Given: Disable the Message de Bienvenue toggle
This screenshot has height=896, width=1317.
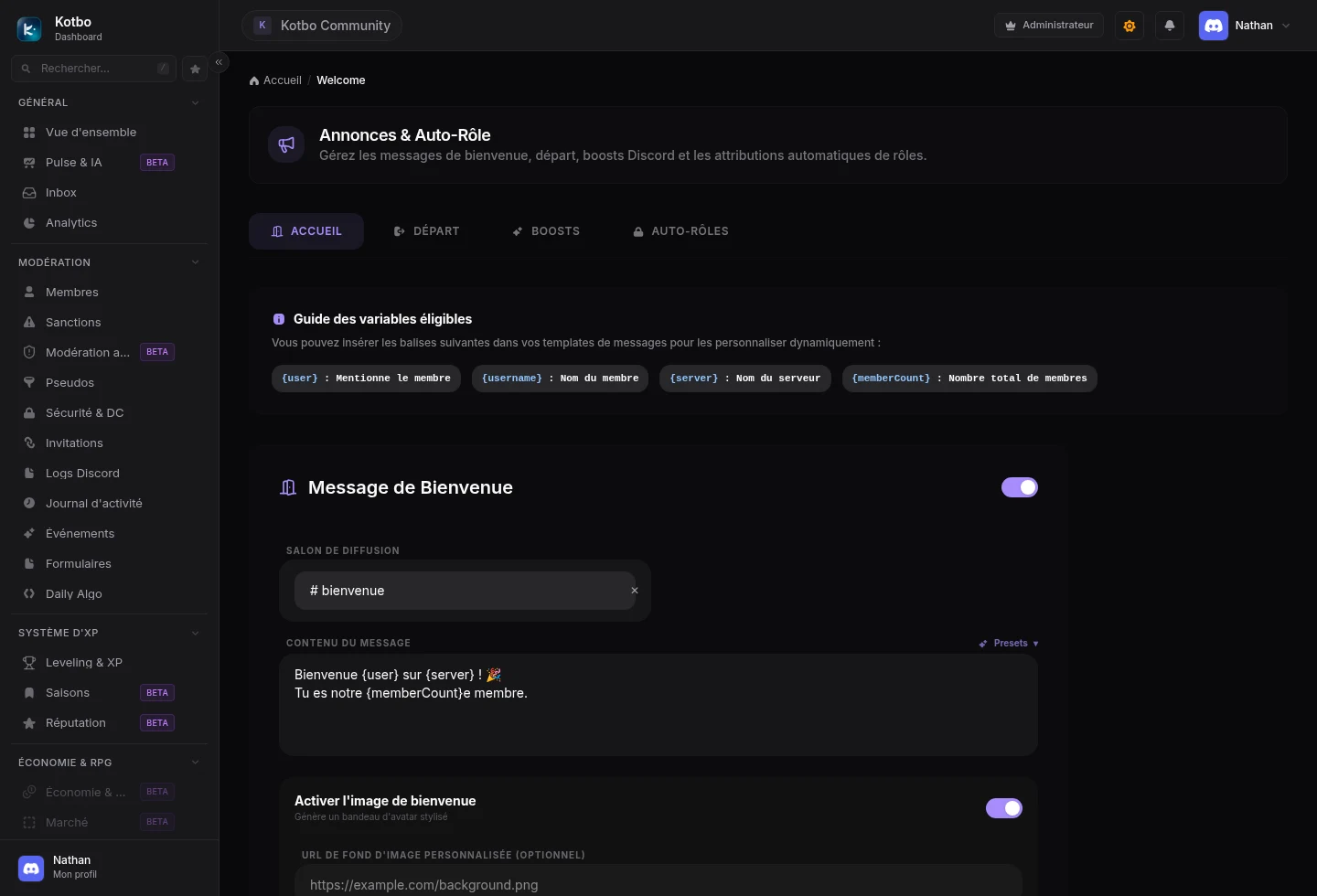Looking at the screenshot, I should (1020, 487).
